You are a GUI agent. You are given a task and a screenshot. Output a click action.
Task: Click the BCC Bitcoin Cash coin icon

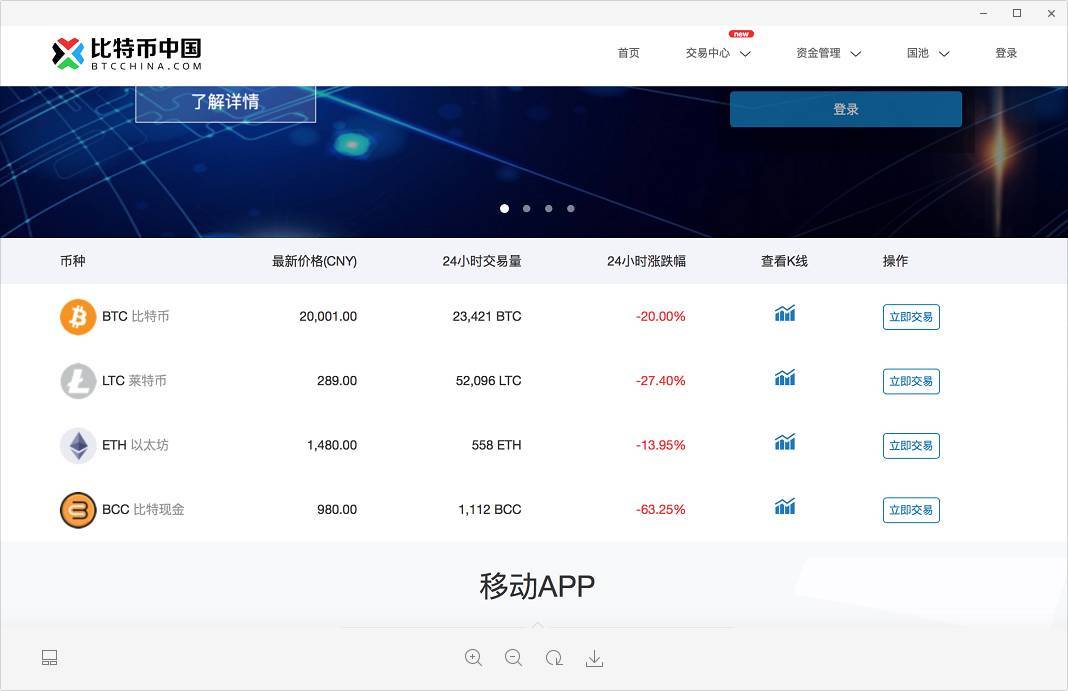click(x=77, y=509)
